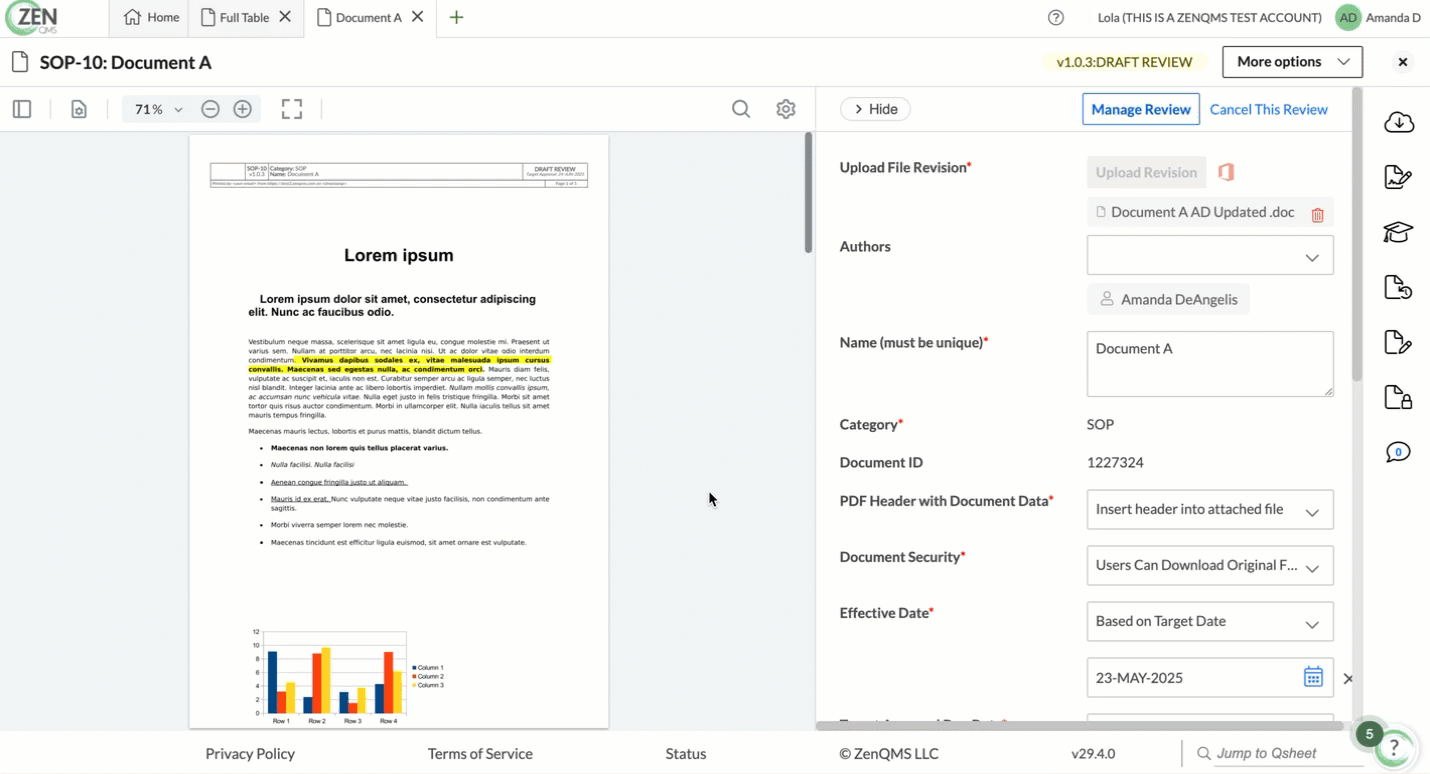Click the cloud download icon
1430x774 pixels.
tap(1399, 122)
